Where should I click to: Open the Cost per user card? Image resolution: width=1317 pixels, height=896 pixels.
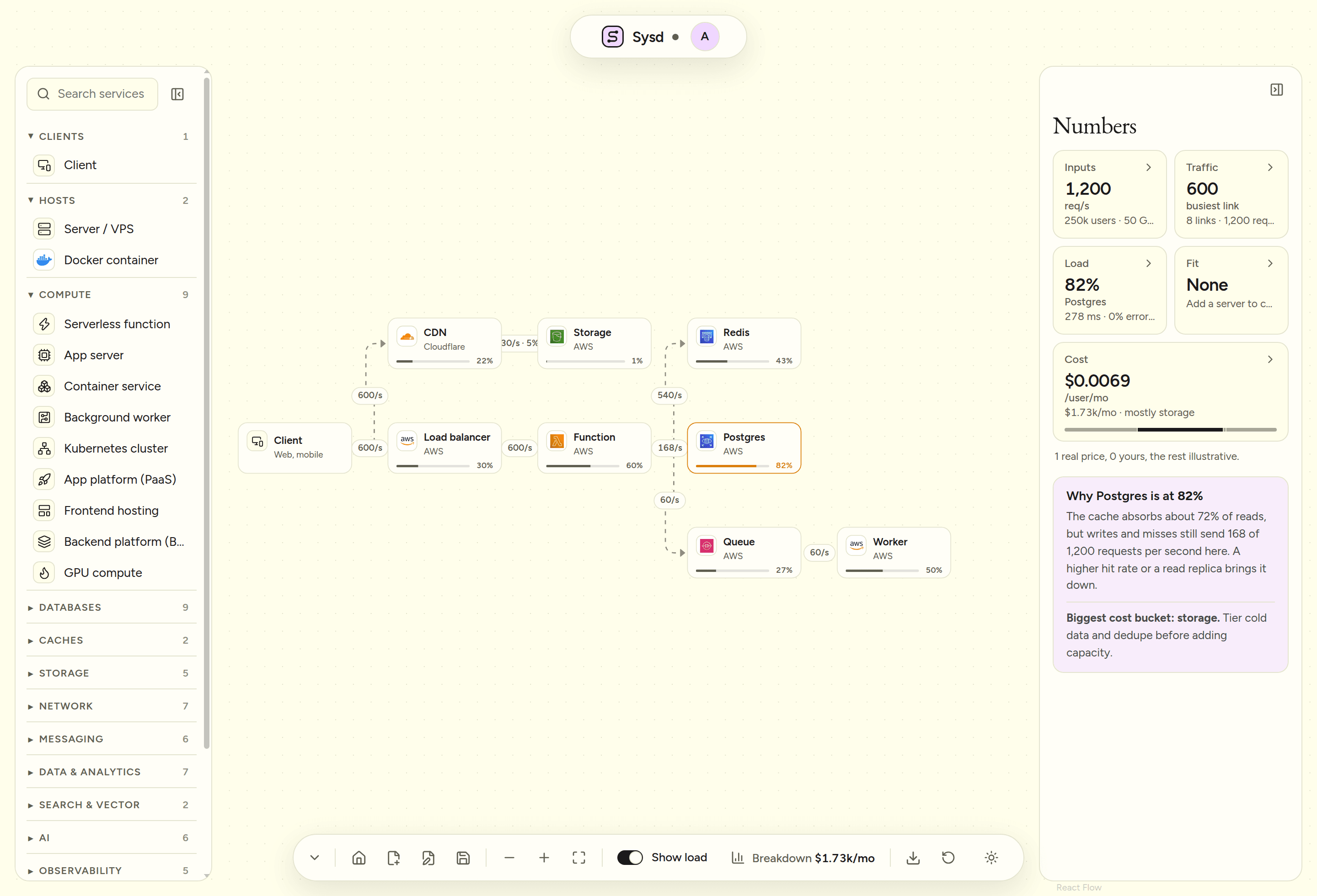[x=1170, y=391]
